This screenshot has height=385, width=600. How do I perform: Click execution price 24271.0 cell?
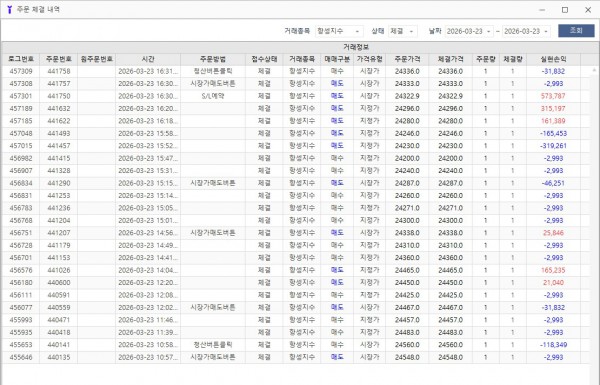click(x=450, y=208)
